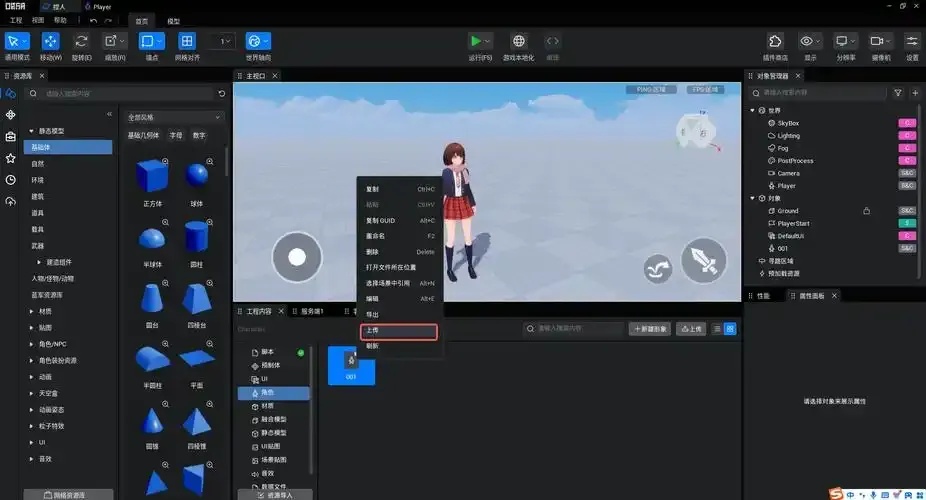Screen dimensions: 926x500
Task: Open the game localization globe icon
Action: (519, 41)
